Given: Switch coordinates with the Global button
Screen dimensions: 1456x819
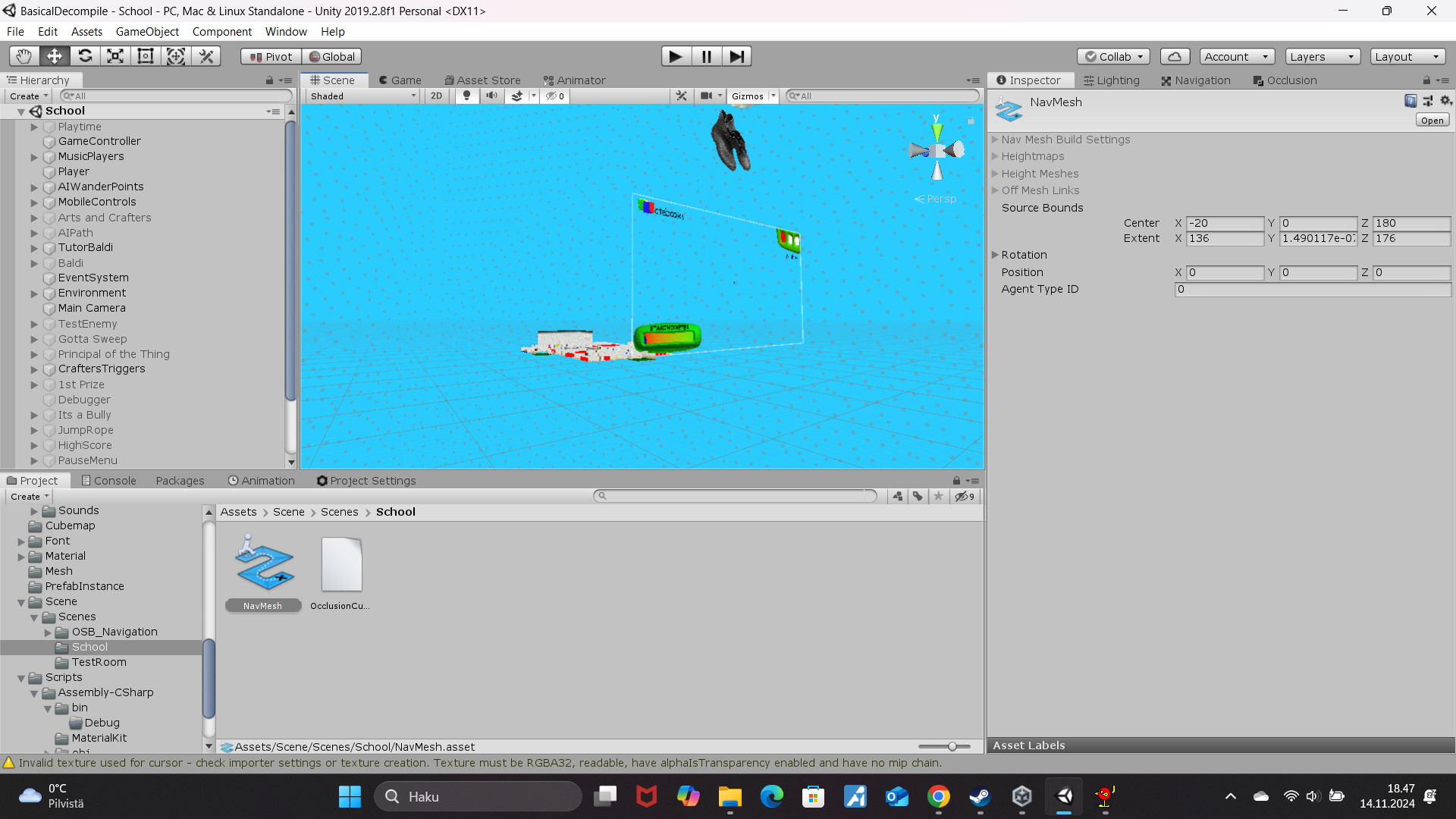Looking at the screenshot, I should pos(332,55).
